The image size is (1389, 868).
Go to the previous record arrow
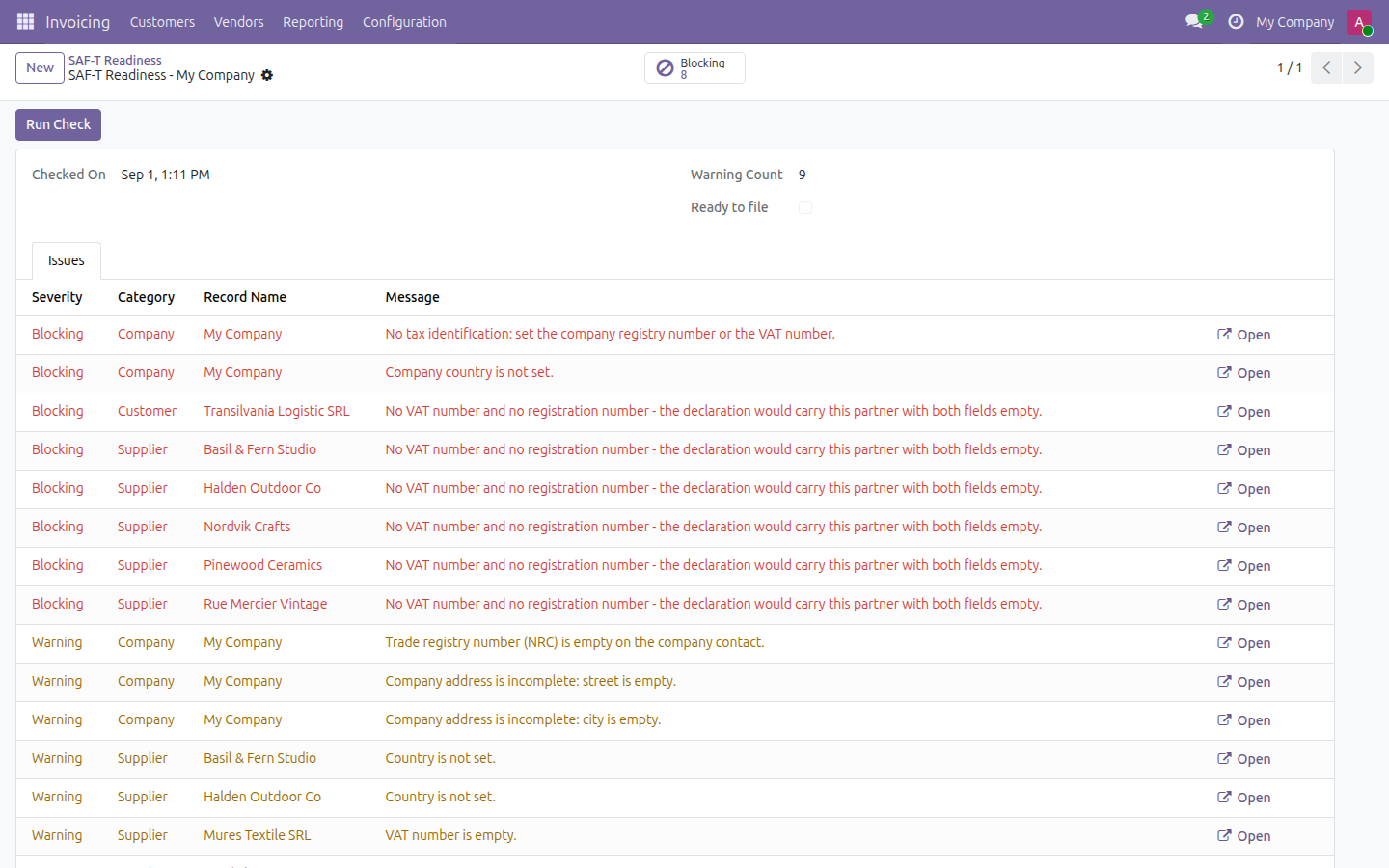point(1326,68)
